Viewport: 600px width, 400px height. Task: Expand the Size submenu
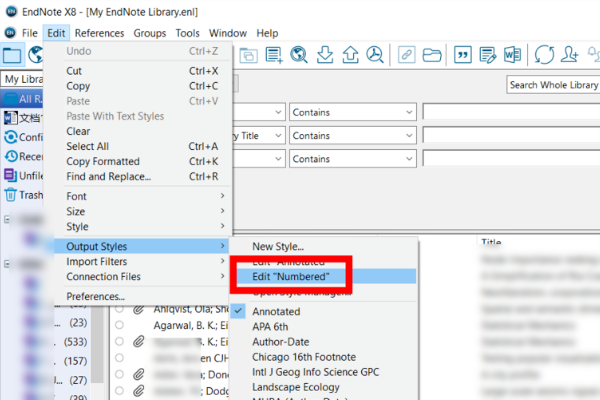(144, 211)
